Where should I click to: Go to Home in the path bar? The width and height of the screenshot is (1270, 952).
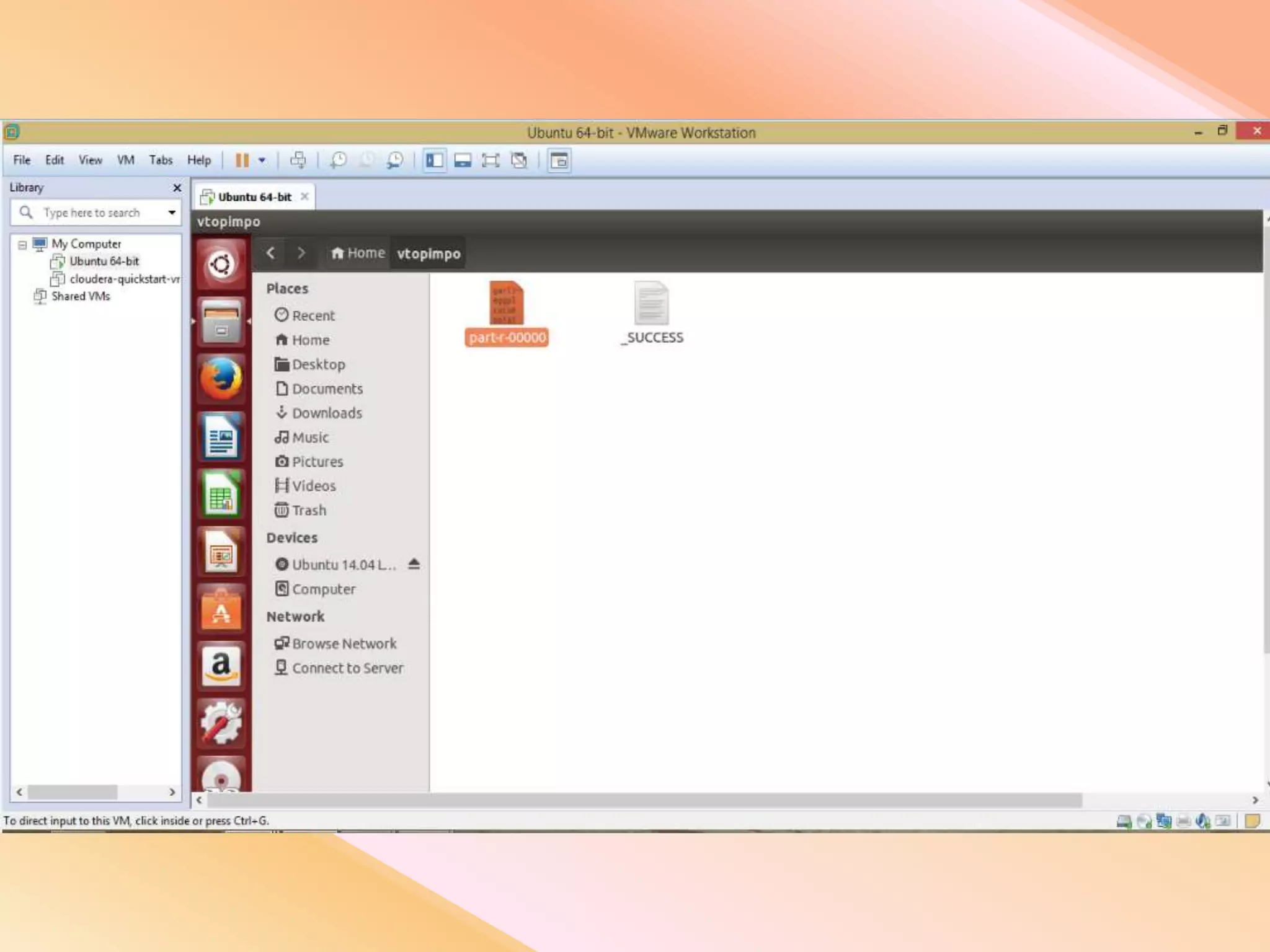point(358,253)
